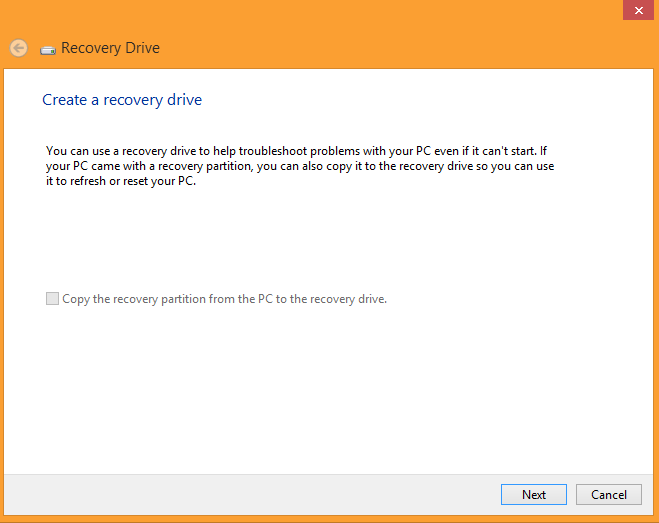Viewport: 659px width, 523px height.
Task: Click the back arrow button
Action: click(x=18, y=48)
